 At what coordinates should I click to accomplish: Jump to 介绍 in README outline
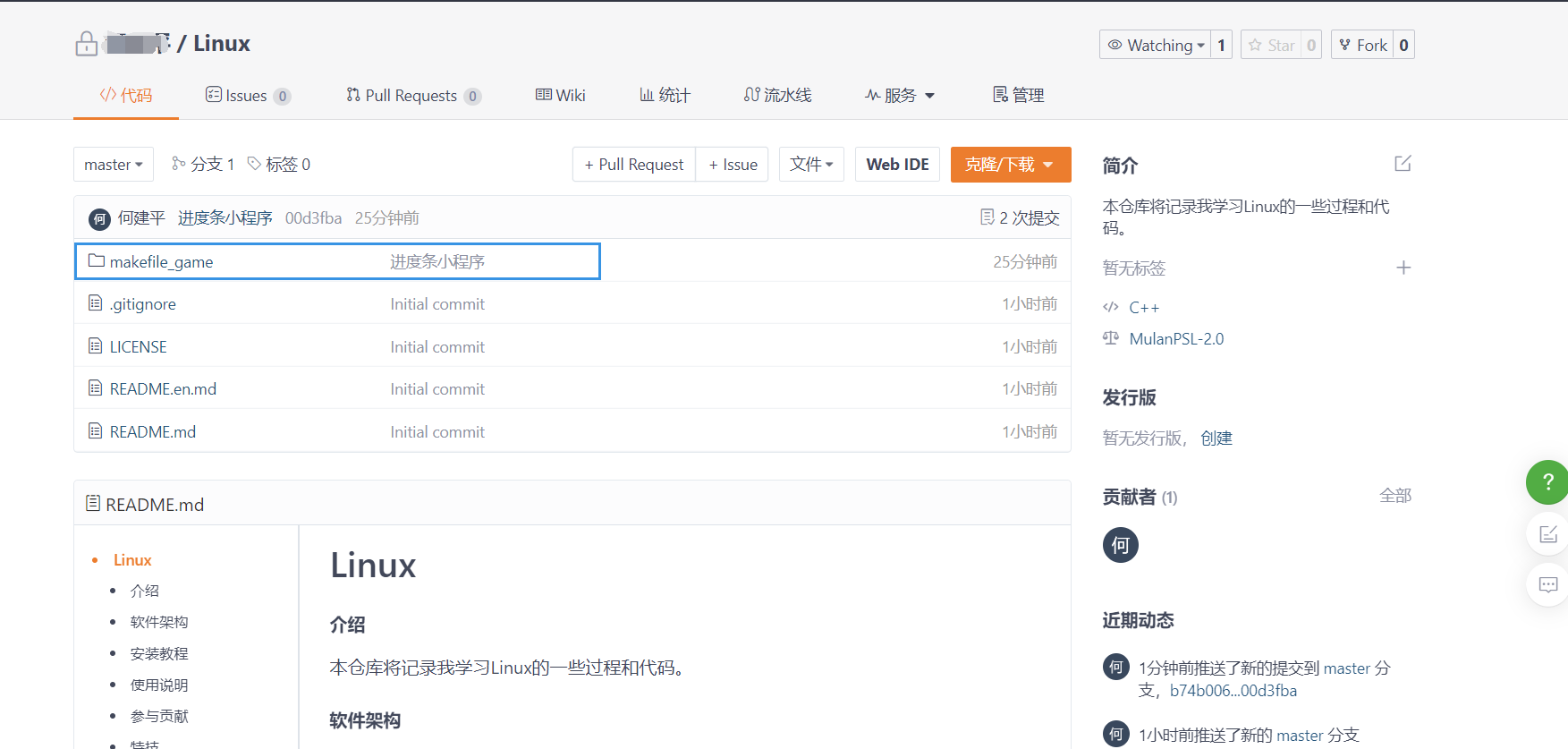pyautogui.click(x=144, y=591)
